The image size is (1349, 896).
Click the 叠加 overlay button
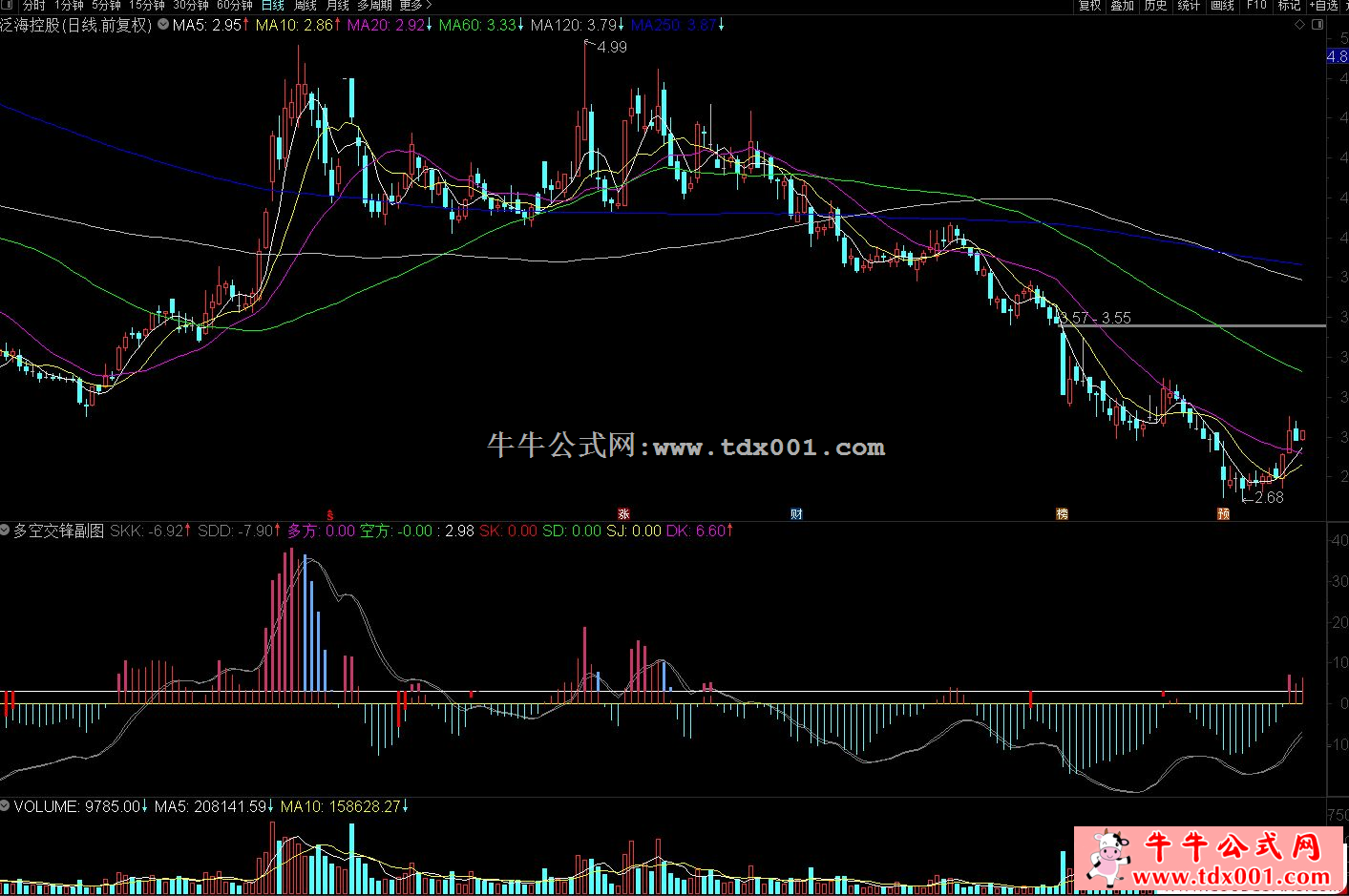(1123, 6)
